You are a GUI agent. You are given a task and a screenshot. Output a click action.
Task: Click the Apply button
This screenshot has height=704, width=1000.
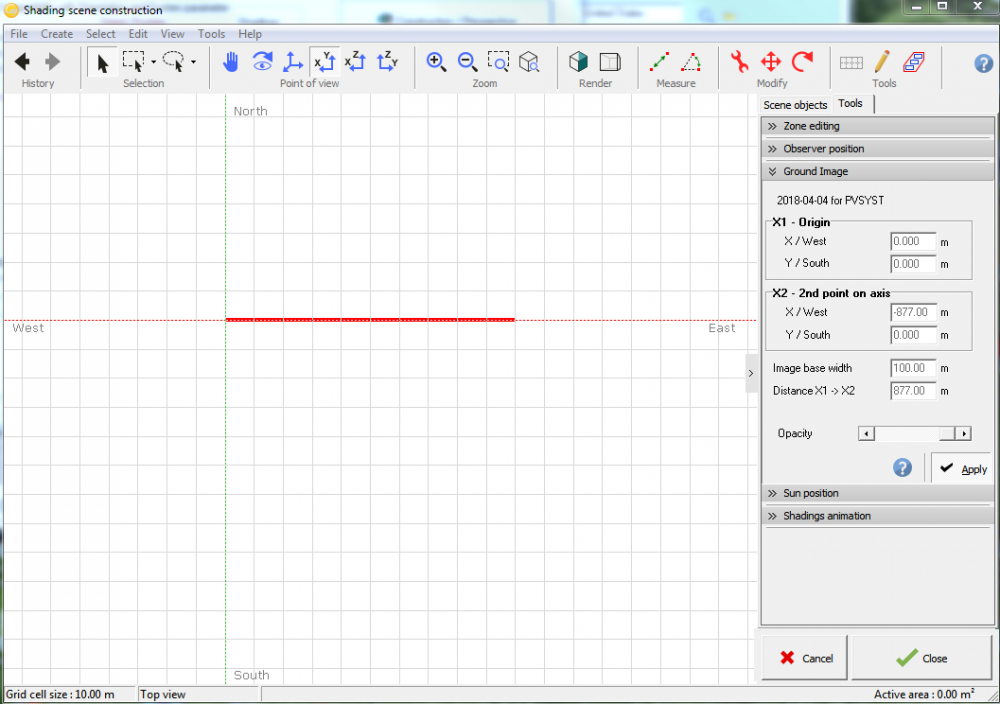pos(962,468)
